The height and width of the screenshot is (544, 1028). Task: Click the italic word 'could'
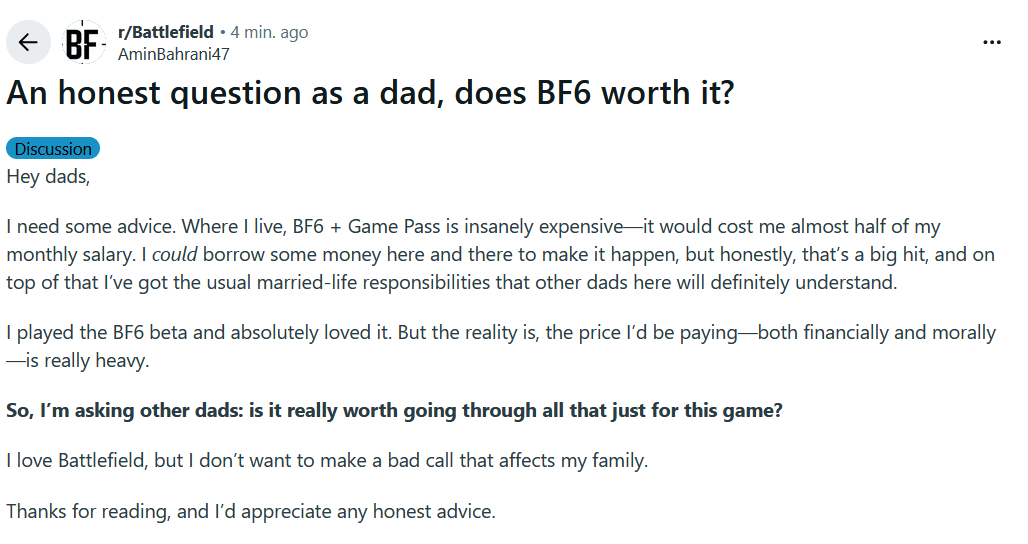tap(174, 254)
